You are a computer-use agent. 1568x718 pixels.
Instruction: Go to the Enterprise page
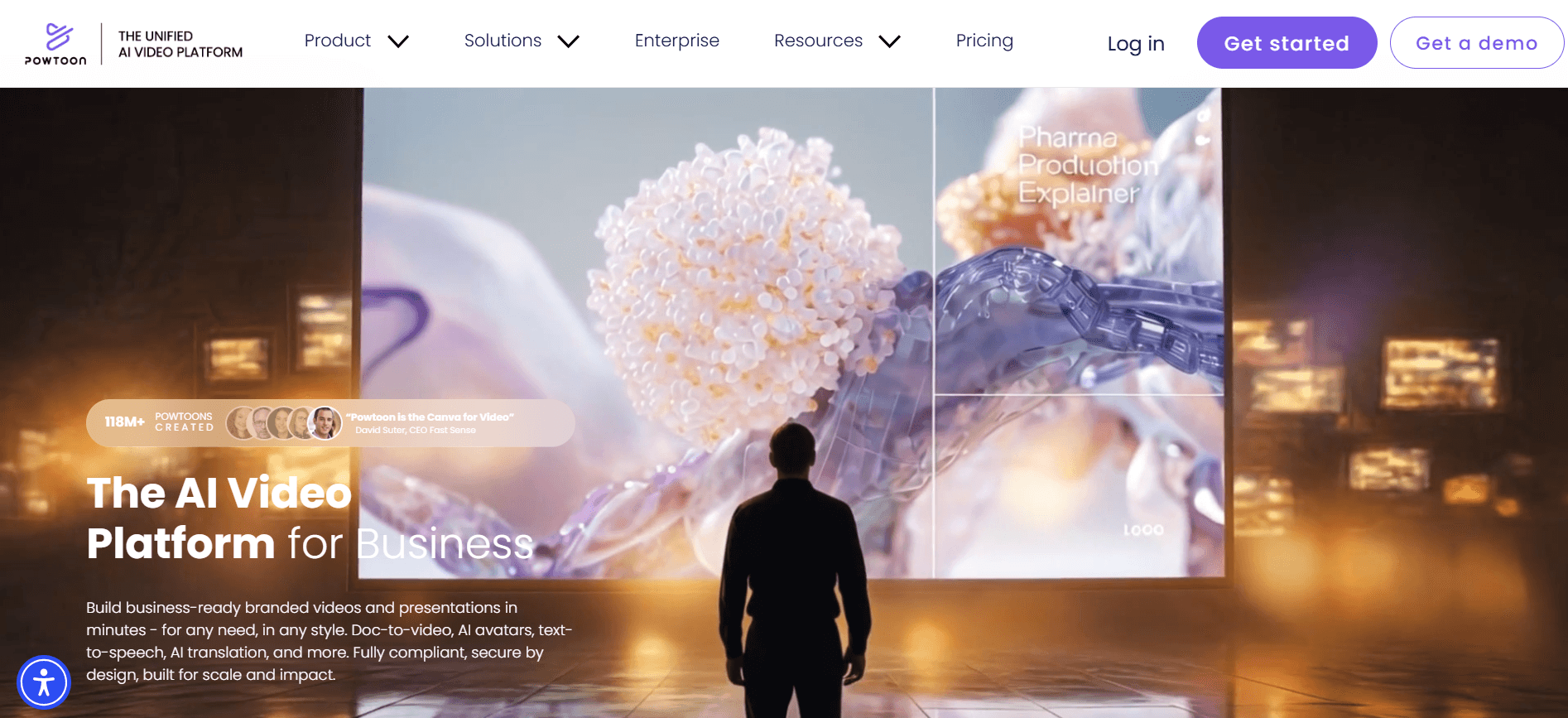click(x=677, y=41)
